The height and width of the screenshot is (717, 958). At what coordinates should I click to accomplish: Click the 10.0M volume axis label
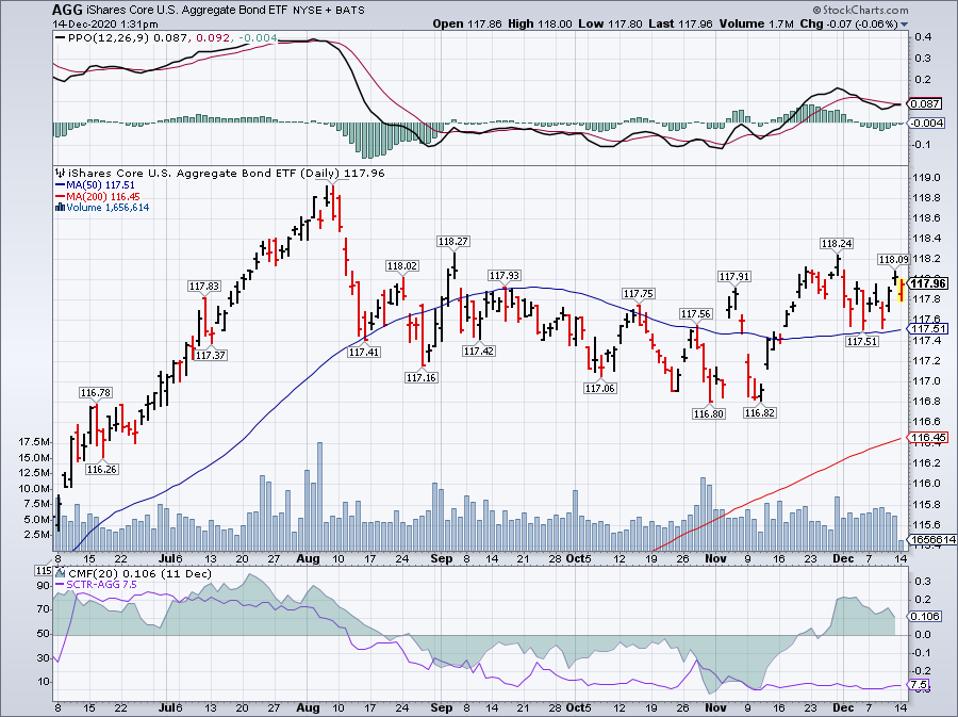(35, 488)
